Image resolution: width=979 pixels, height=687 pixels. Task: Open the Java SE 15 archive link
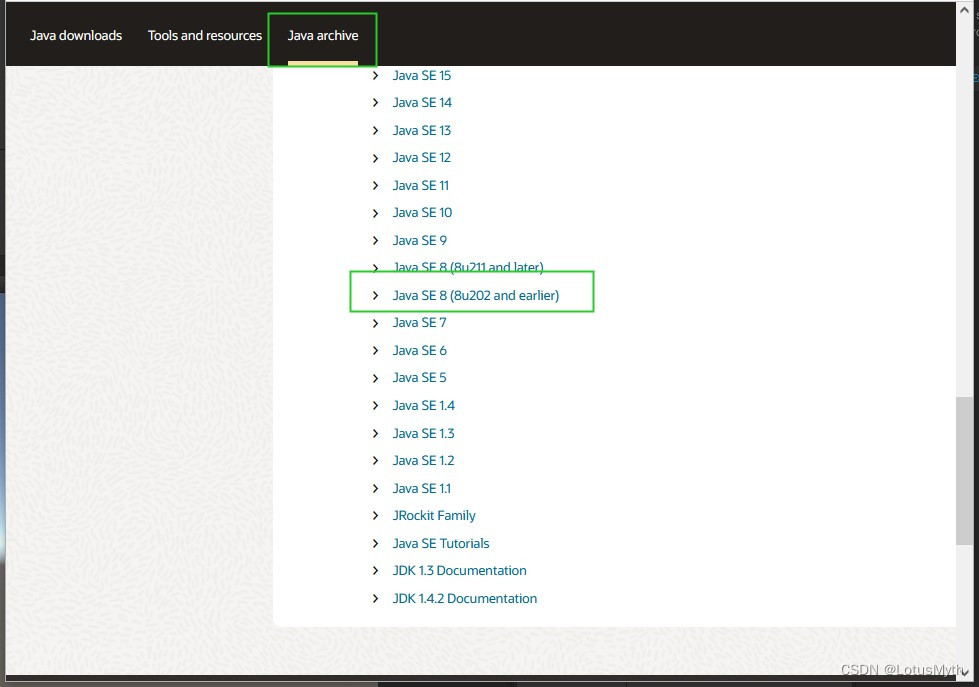point(421,76)
